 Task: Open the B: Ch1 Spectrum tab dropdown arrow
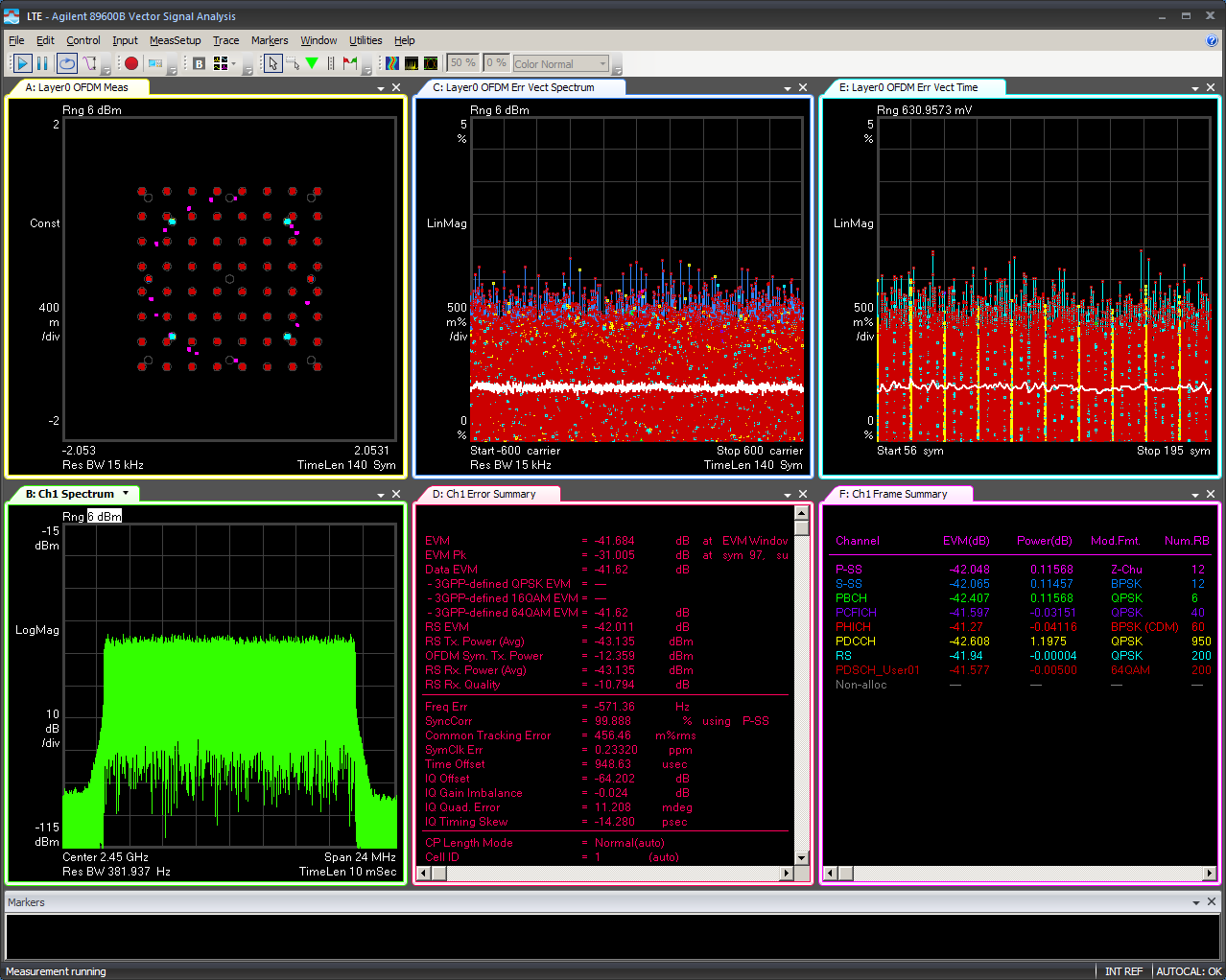click(126, 493)
